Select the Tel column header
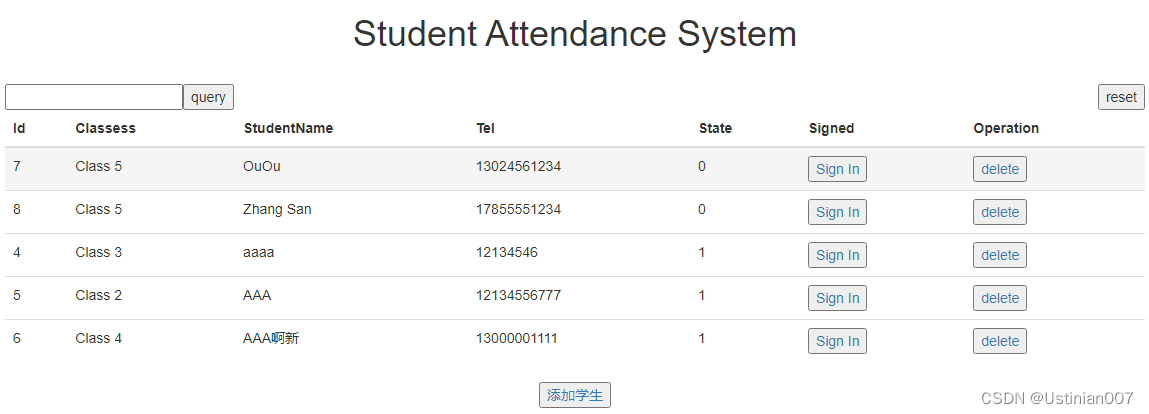This screenshot has height=414, width=1149. (x=485, y=128)
